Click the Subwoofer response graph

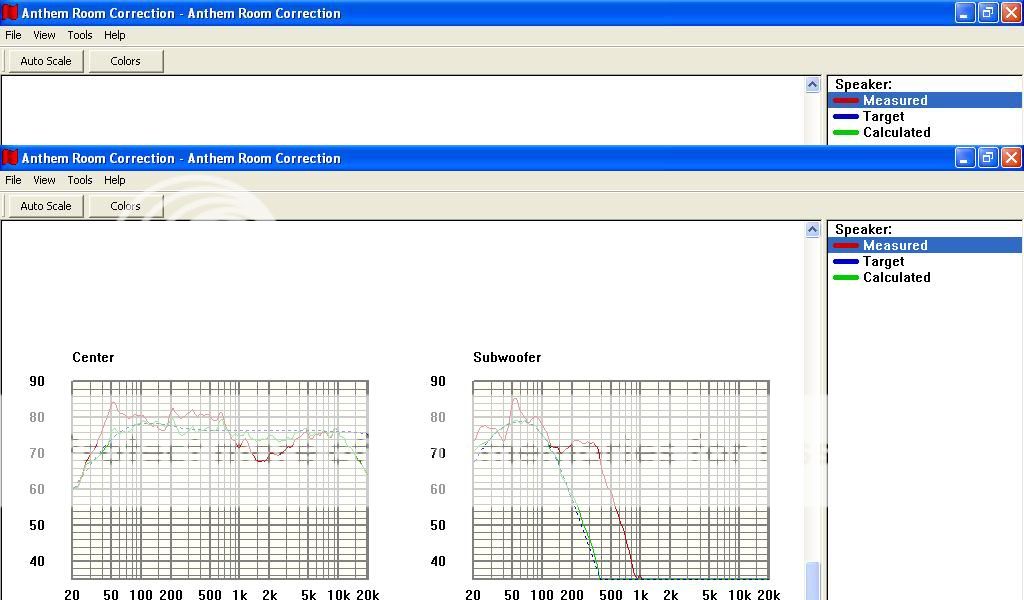tap(621, 480)
